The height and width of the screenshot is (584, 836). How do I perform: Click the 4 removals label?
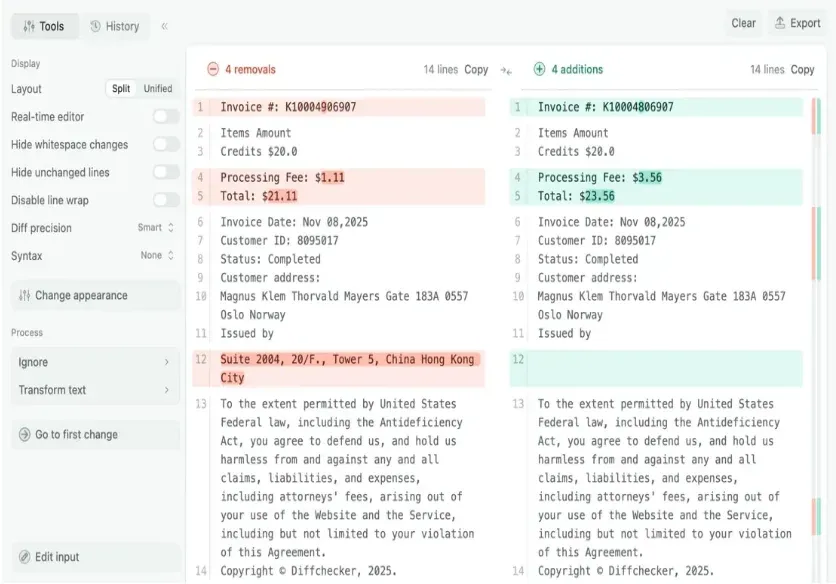click(x=250, y=69)
